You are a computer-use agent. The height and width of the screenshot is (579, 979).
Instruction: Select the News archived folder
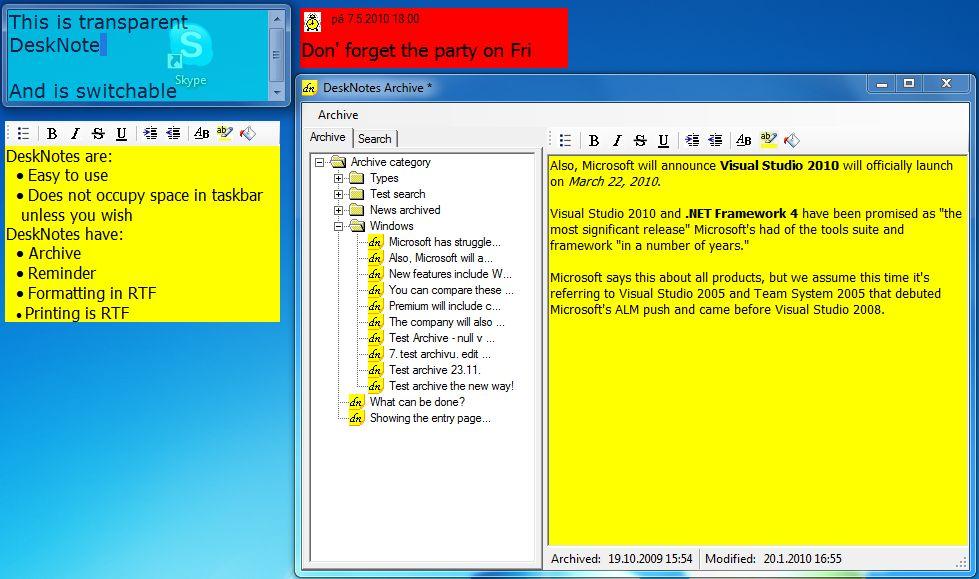pos(405,210)
